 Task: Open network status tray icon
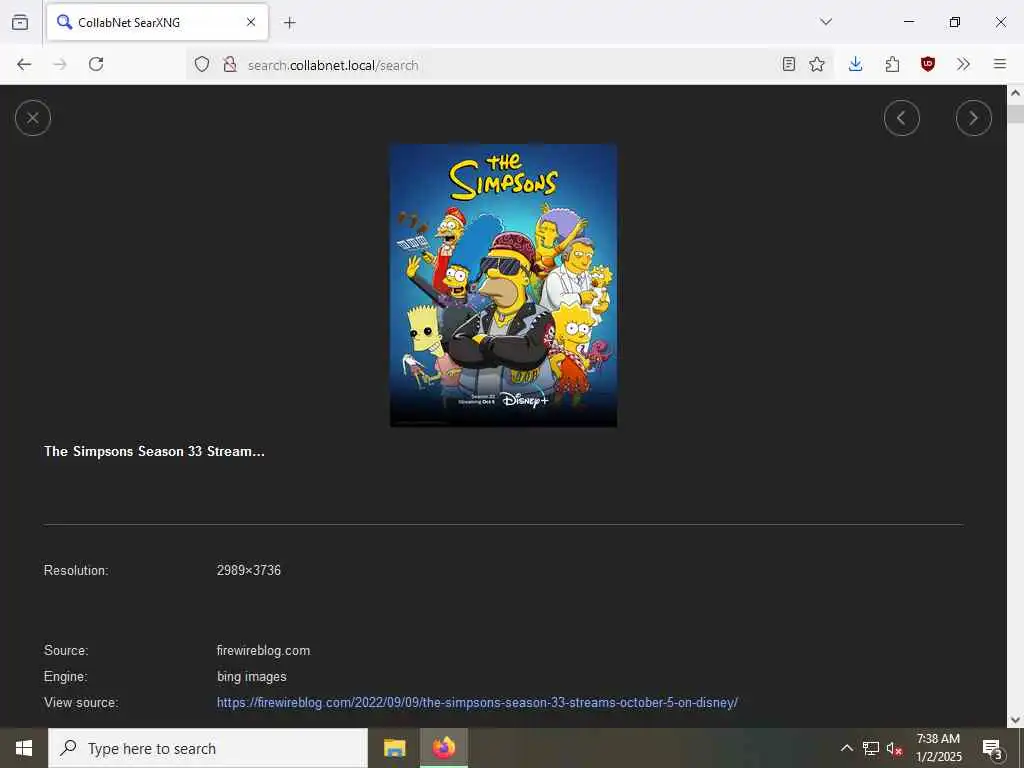(871, 748)
